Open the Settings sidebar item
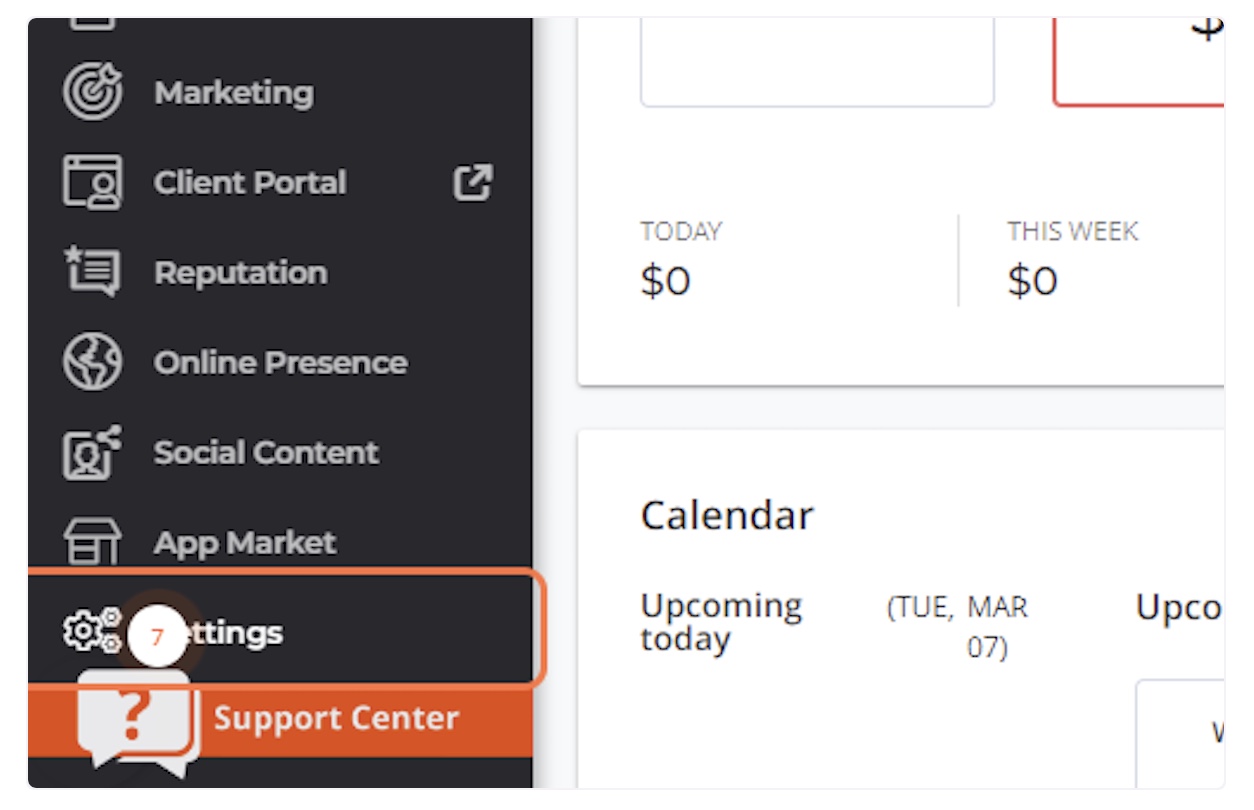The width and height of the screenshot is (1254, 810). 240,633
